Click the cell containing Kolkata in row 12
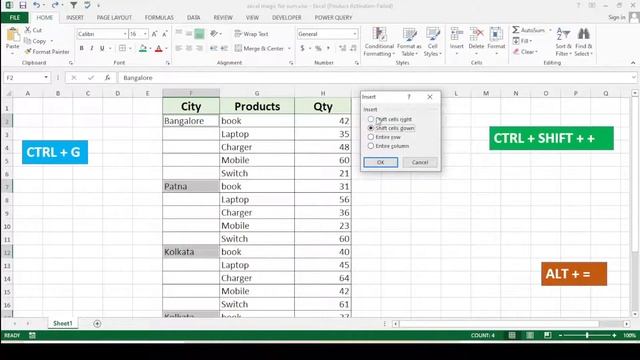Viewport: 640px width, 360px height. (x=191, y=252)
